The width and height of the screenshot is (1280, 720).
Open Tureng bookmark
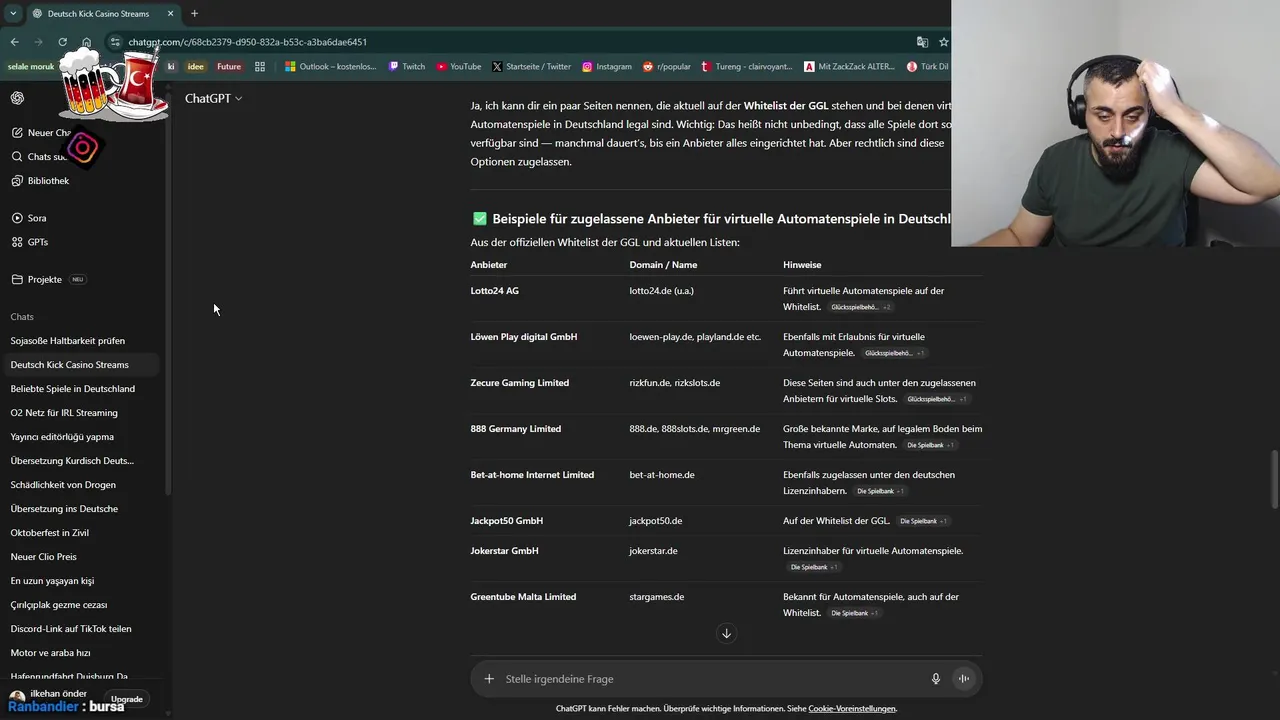(747, 67)
